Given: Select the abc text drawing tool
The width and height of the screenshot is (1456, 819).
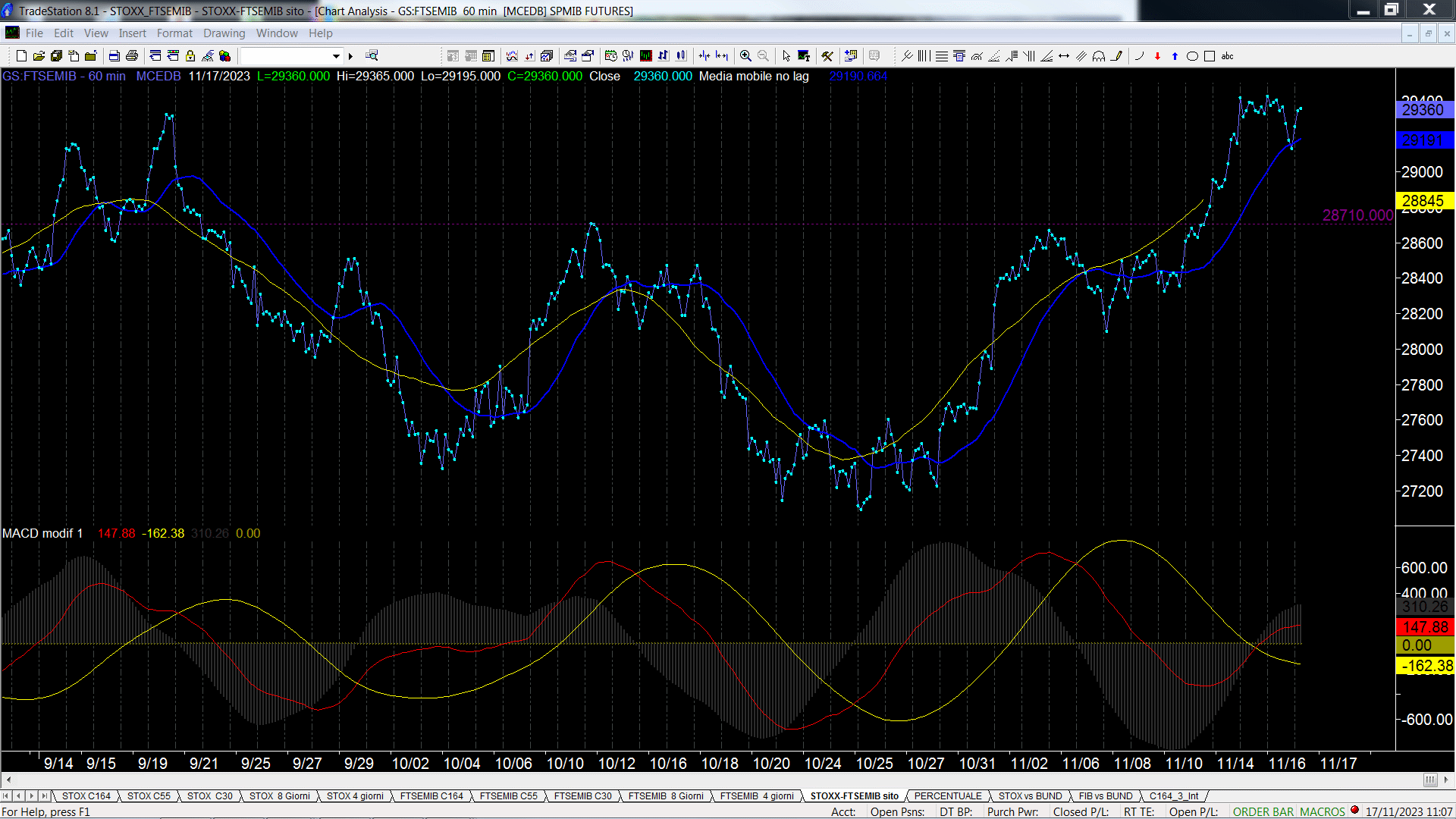Looking at the screenshot, I should coord(1228,55).
